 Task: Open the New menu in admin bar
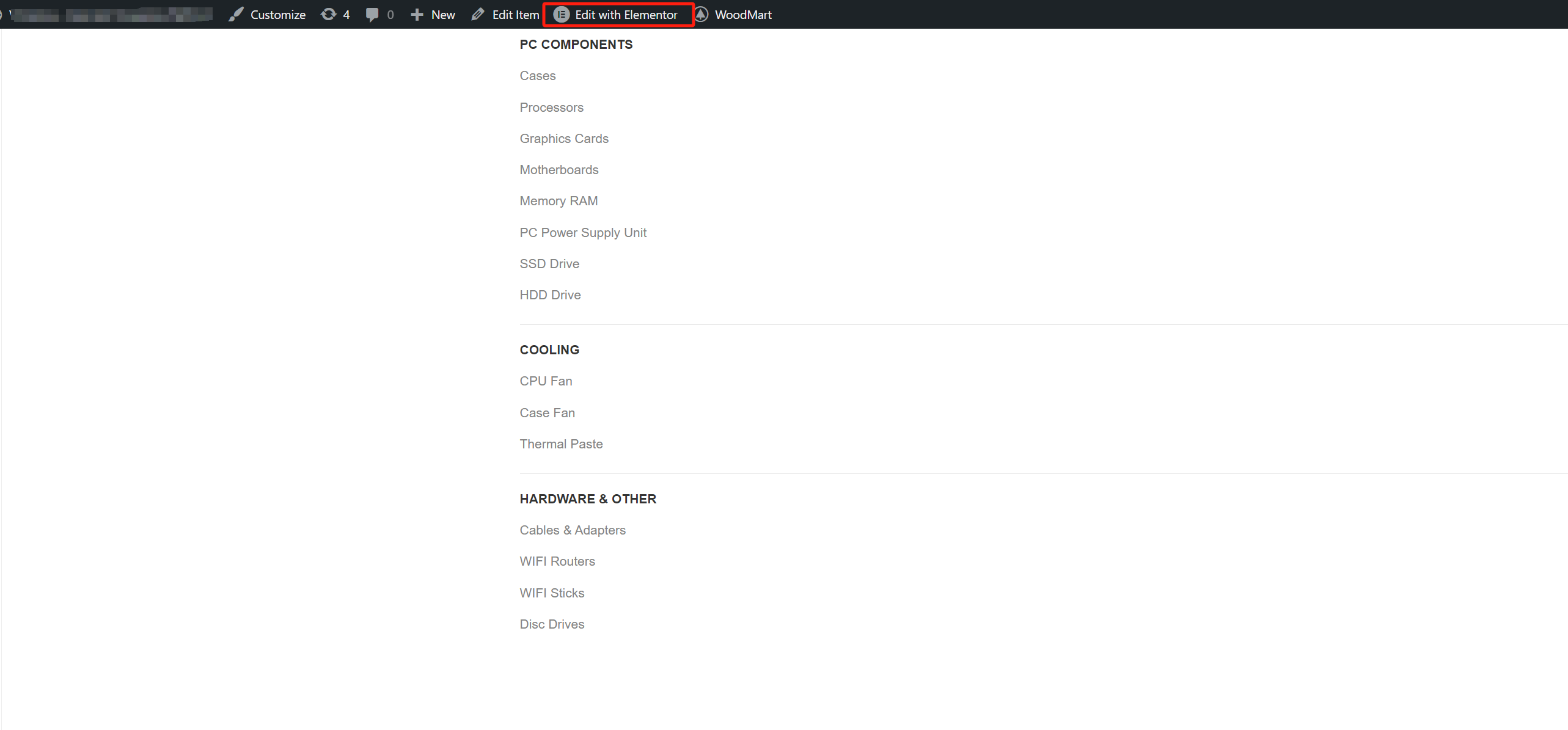click(x=442, y=14)
